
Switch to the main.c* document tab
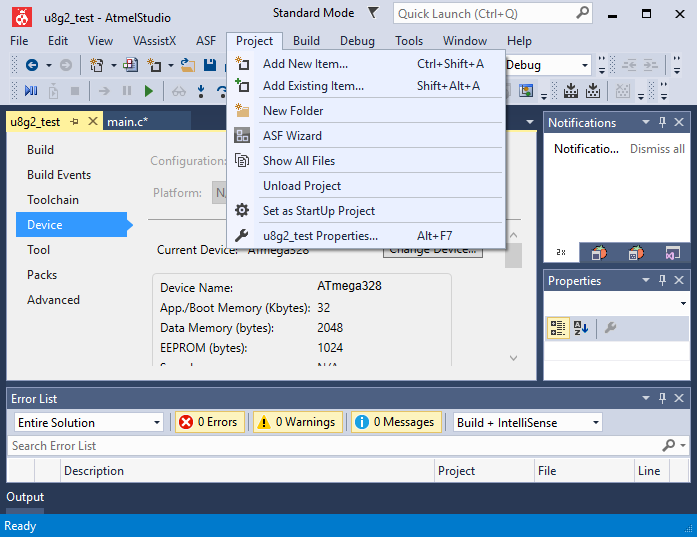[127, 122]
